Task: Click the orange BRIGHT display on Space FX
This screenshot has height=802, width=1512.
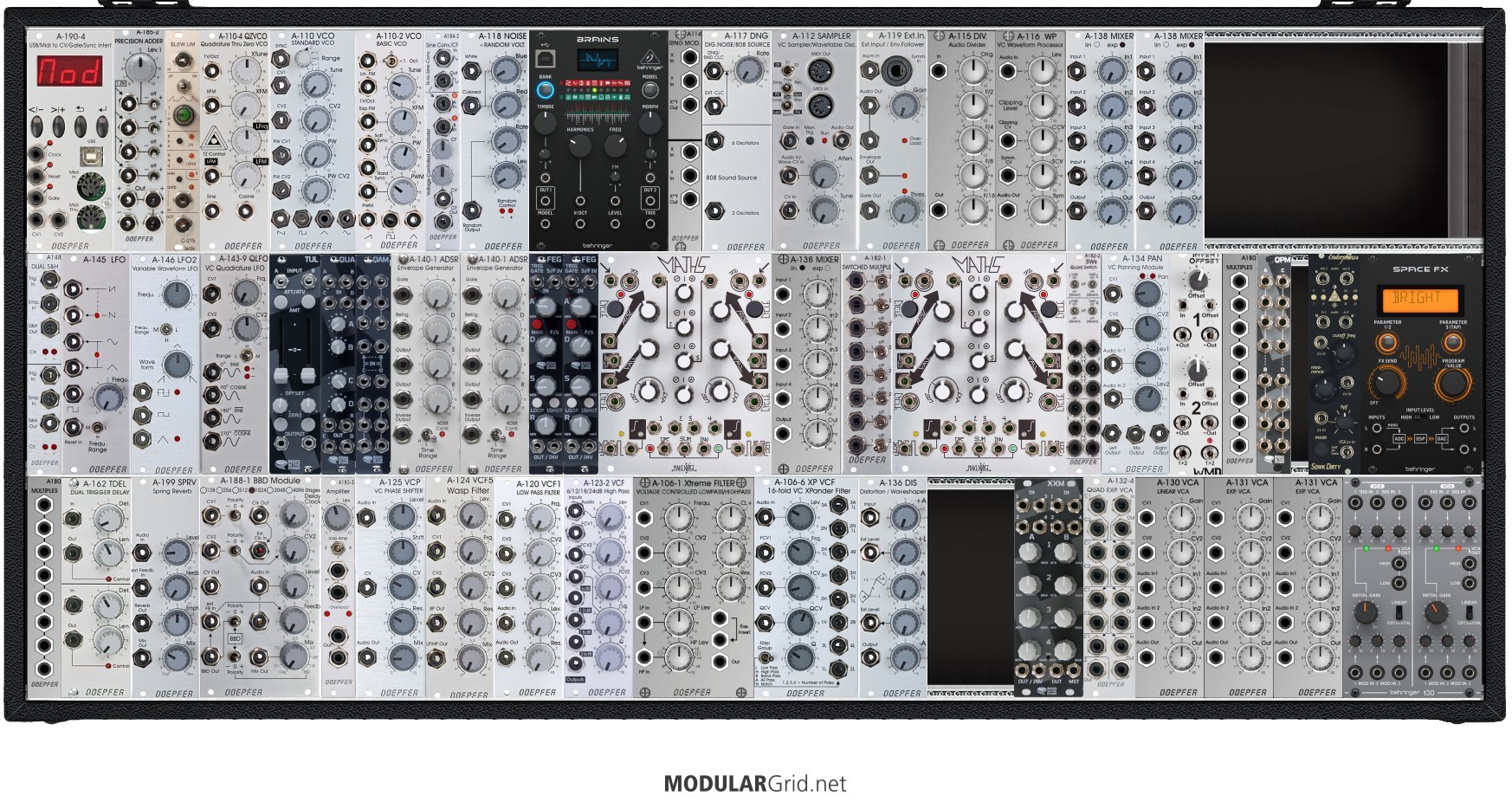Action: click(x=1420, y=300)
